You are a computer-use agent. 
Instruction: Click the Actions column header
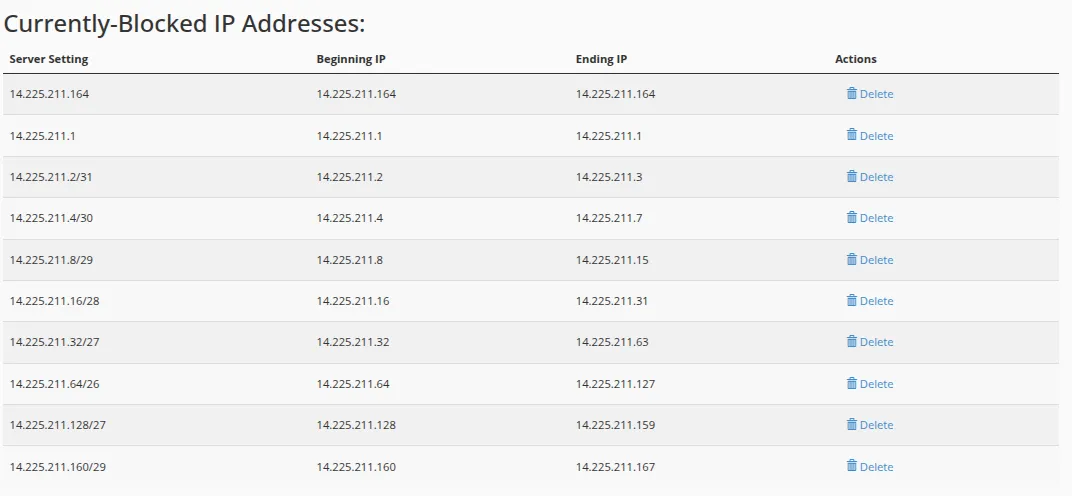point(856,59)
